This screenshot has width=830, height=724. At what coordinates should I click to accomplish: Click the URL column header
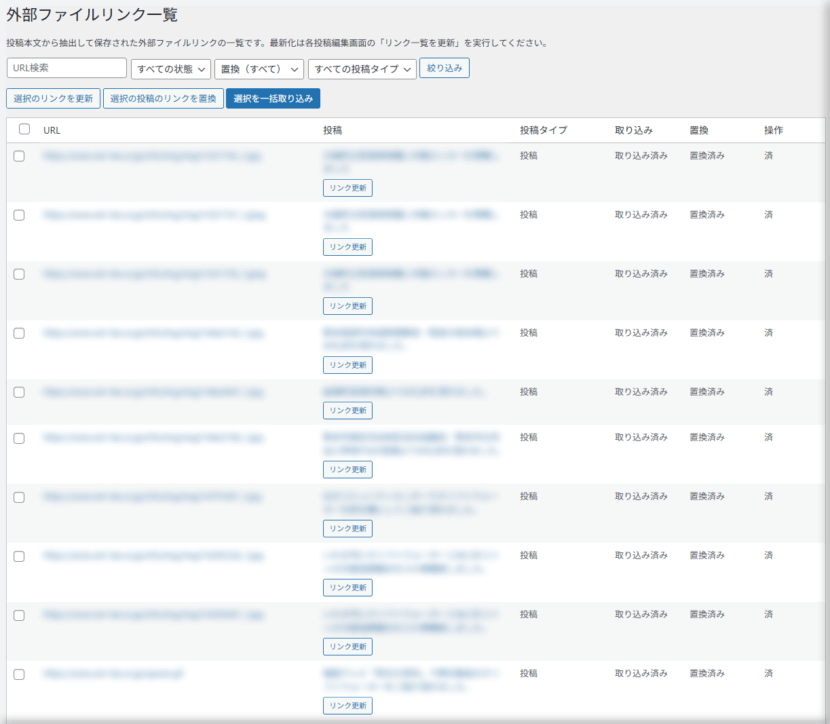pyautogui.click(x=52, y=130)
